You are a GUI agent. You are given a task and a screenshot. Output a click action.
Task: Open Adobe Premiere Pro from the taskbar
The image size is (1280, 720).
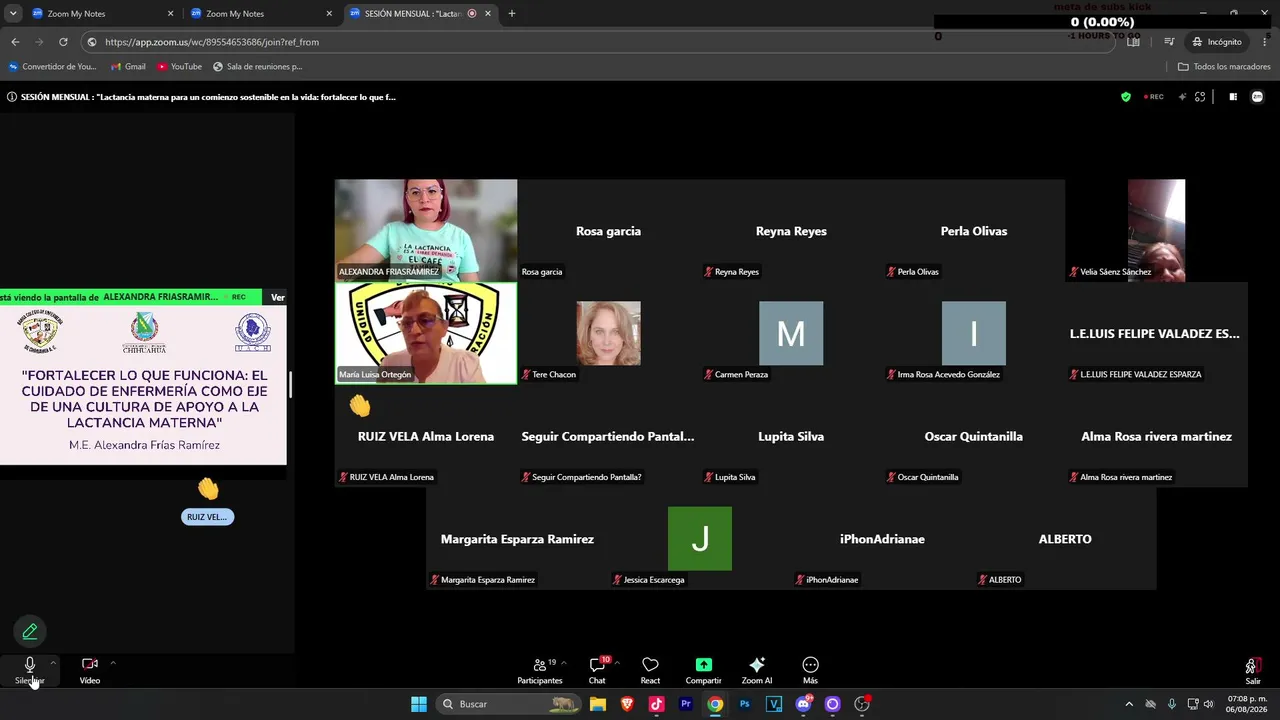686,704
